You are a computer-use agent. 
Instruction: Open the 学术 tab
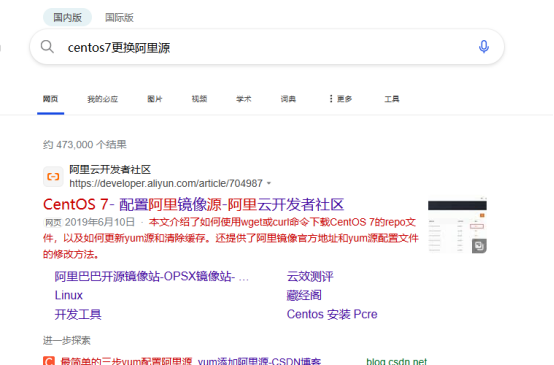click(x=244, y=99)
